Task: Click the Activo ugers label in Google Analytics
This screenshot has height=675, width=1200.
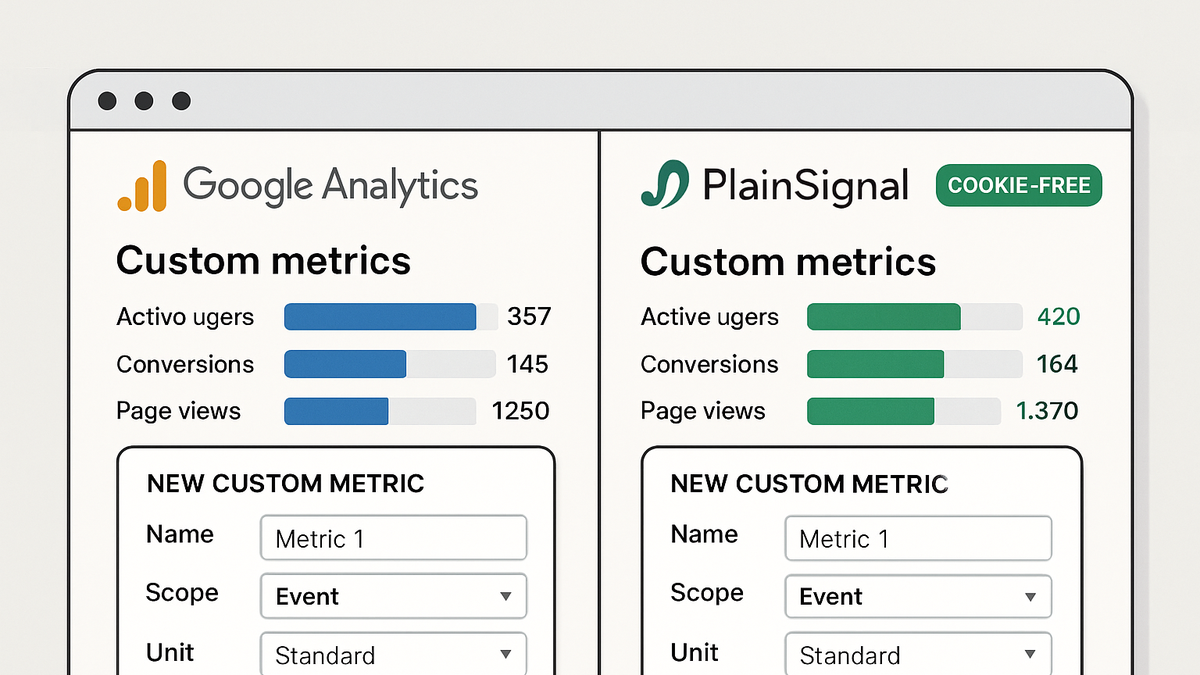Action: (185, 318)
